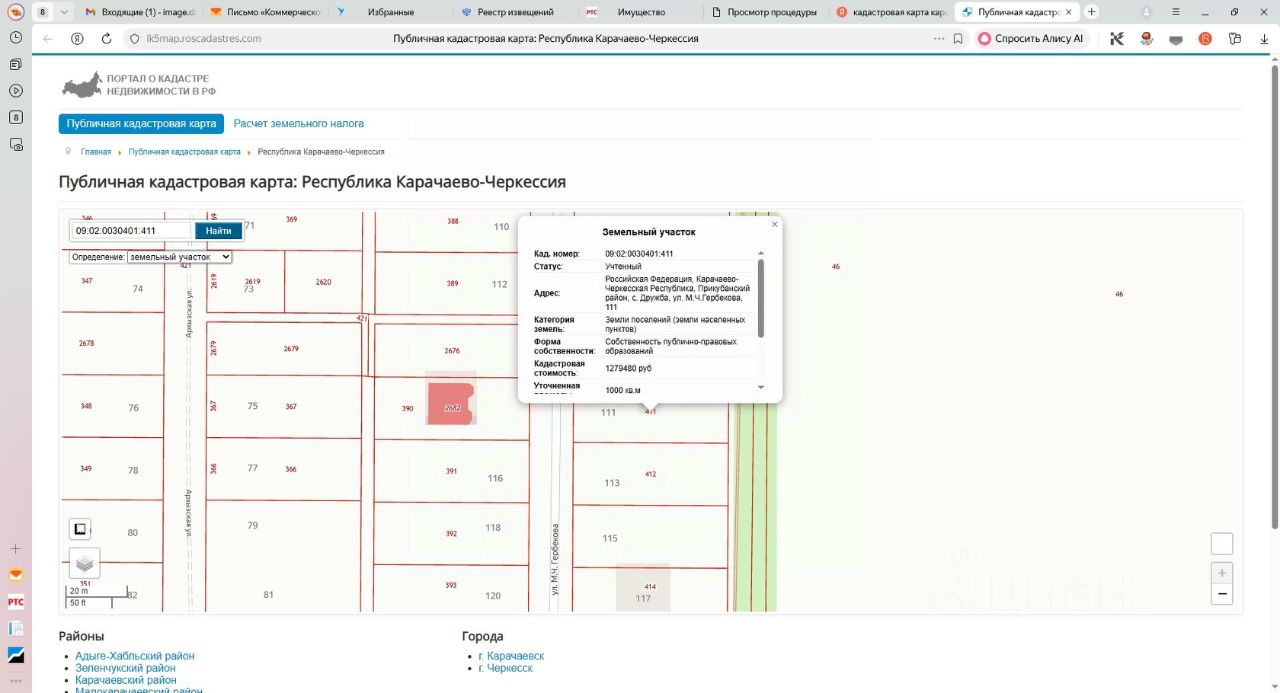
Task: Close the Земельный участок popup
Action: (x=774, y=225)
